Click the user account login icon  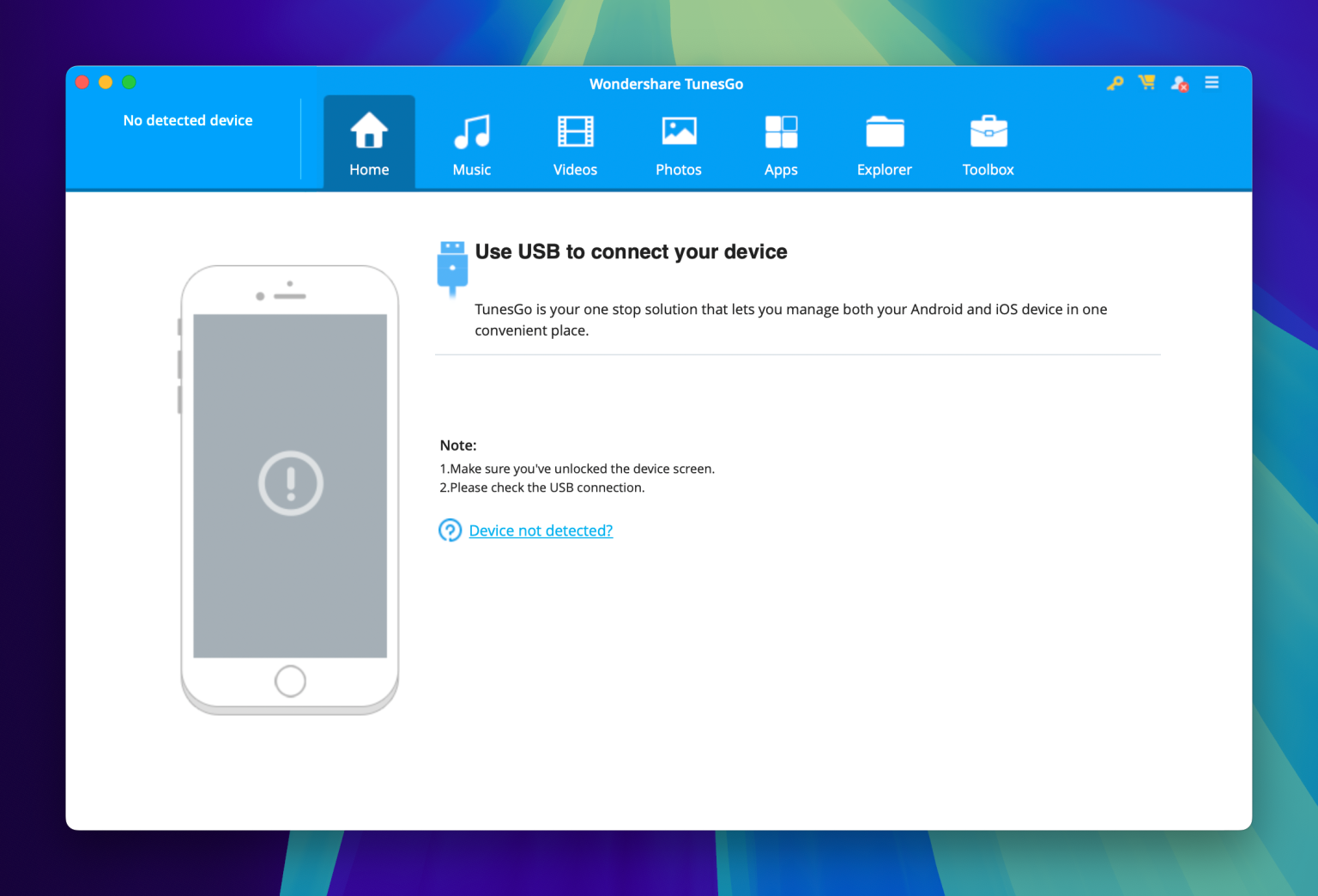coord(1177,82)
